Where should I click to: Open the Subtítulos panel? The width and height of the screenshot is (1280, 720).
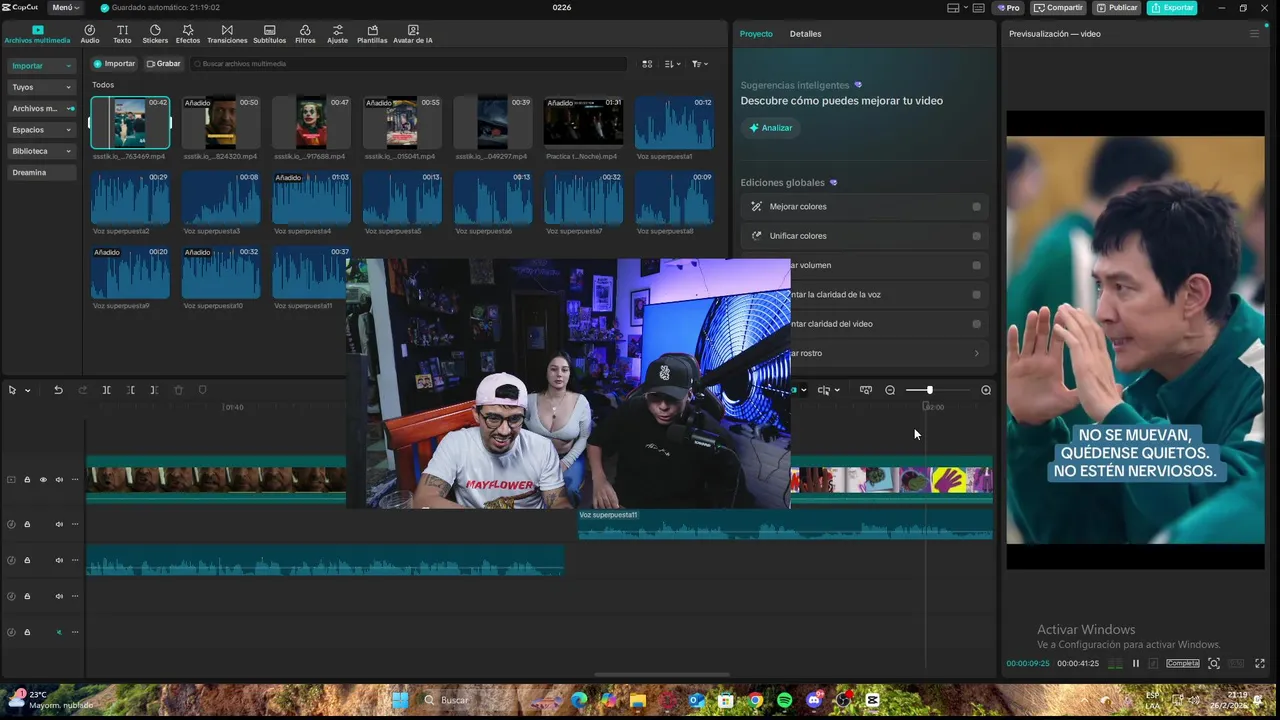point(269,34)
